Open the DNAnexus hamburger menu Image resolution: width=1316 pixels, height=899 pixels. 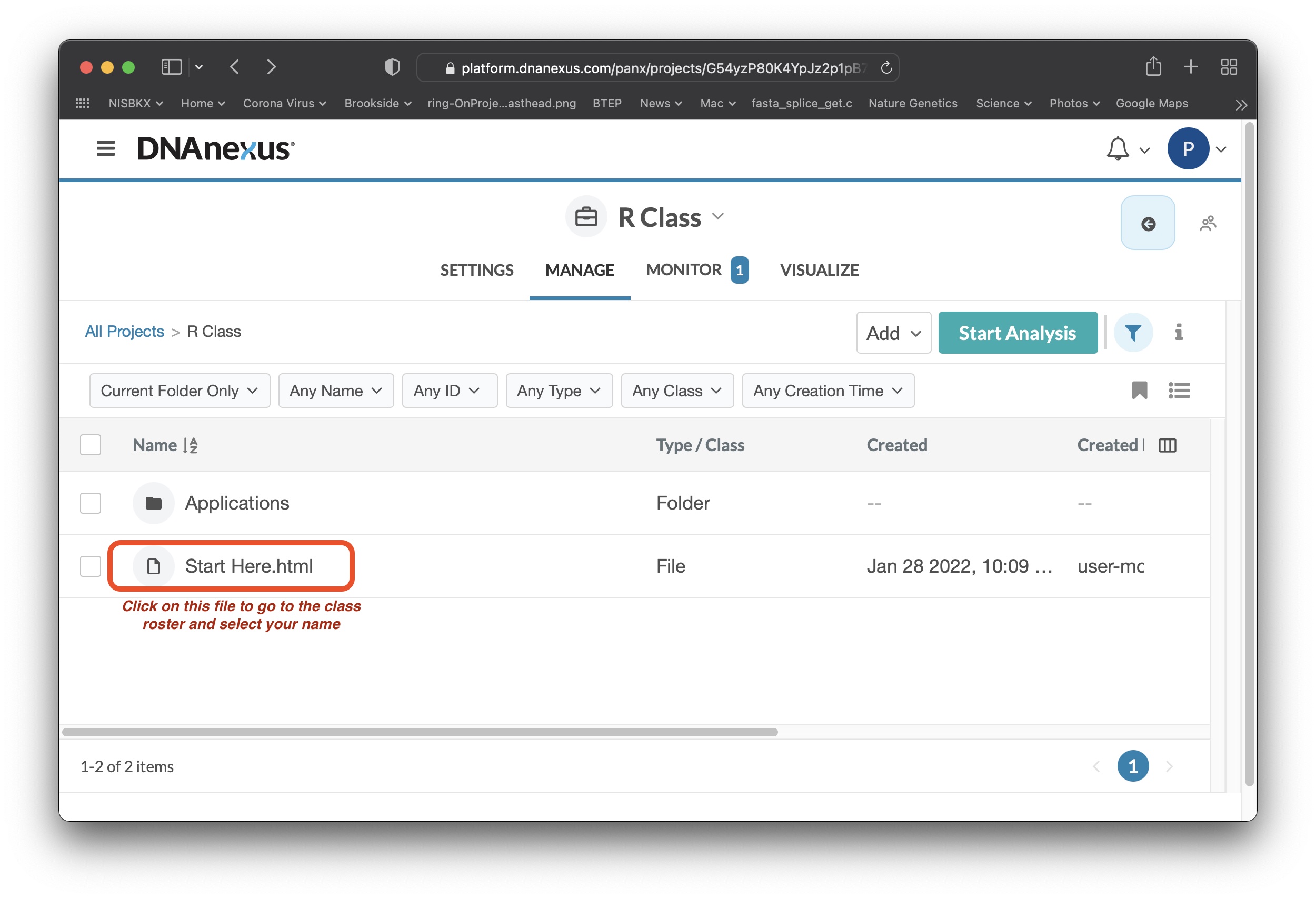coord(105,149)
